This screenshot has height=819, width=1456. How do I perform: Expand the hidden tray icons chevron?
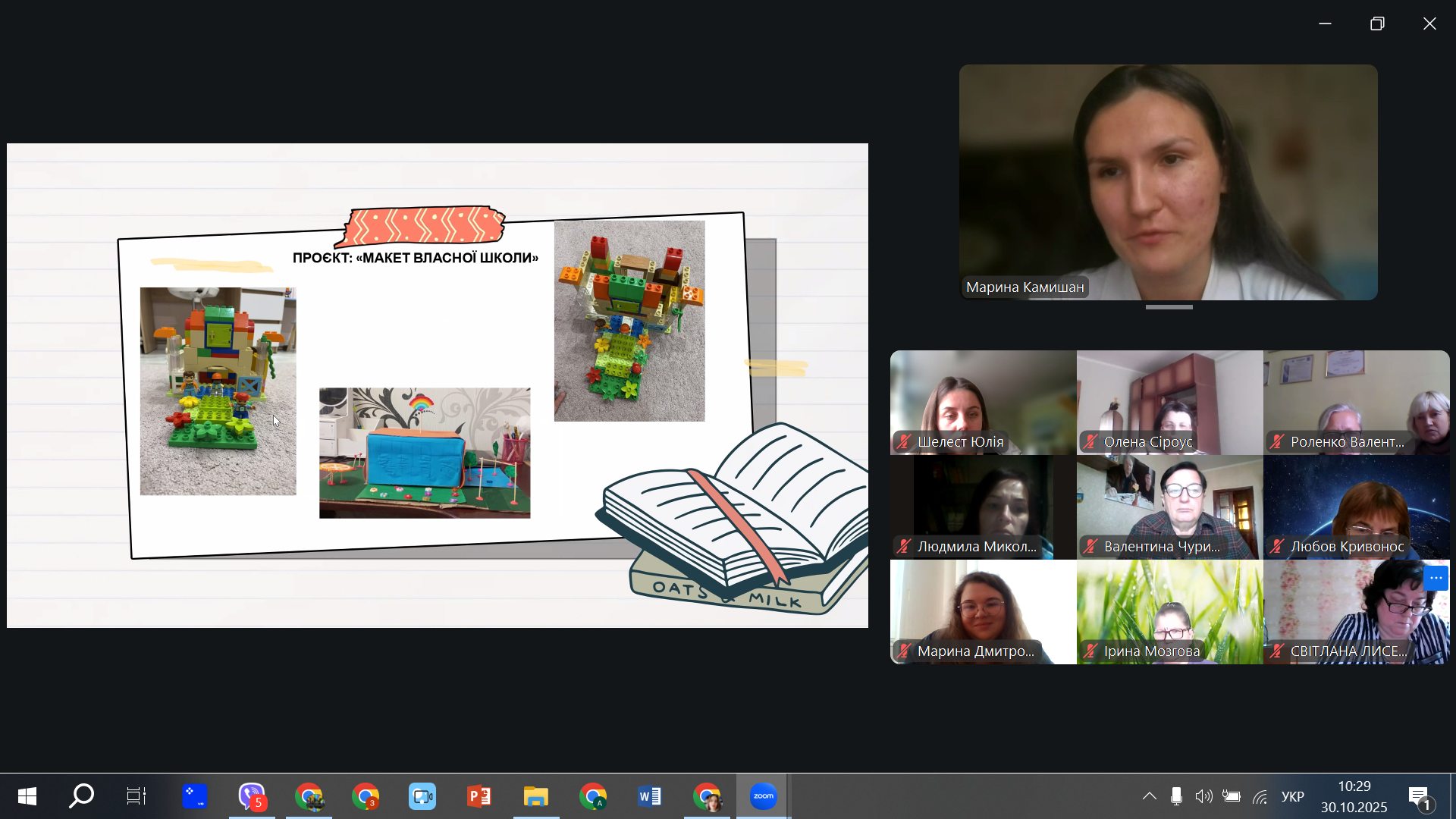click(x=1150, y=796)
